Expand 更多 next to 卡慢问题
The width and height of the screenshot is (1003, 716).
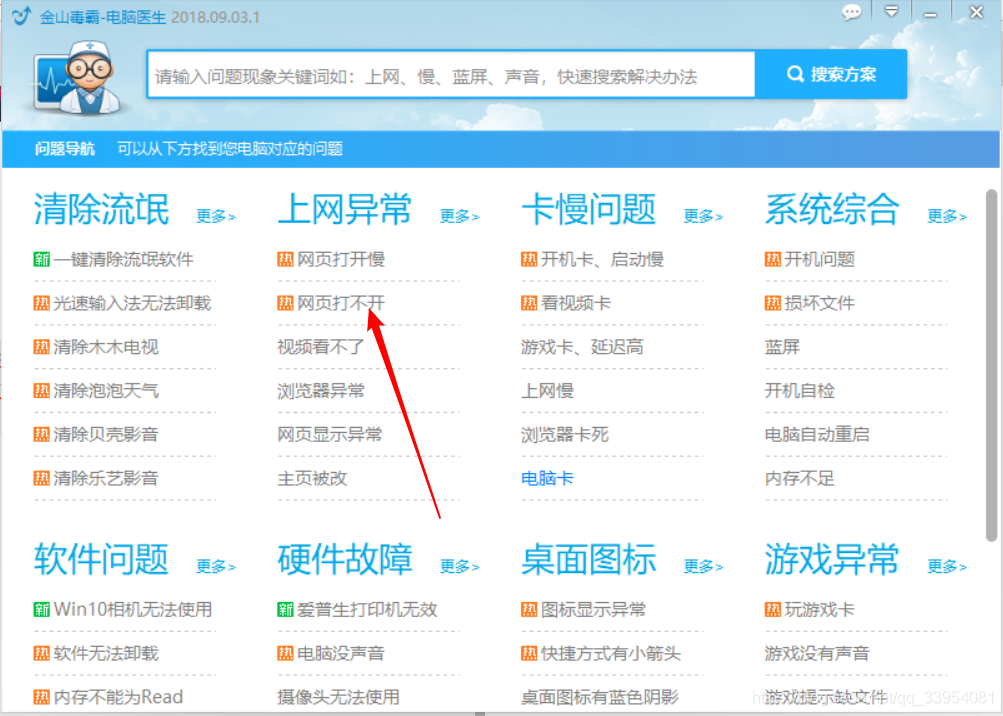point(703,216)
